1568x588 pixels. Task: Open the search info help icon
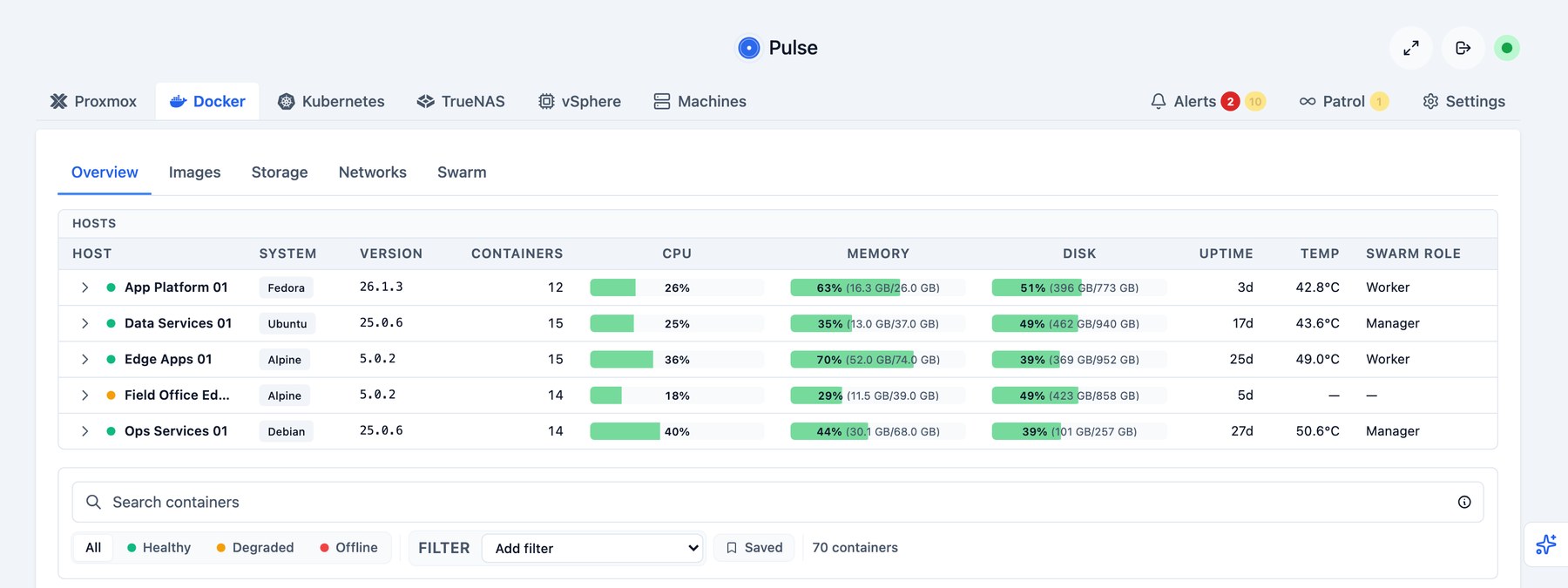point(1464,502)
